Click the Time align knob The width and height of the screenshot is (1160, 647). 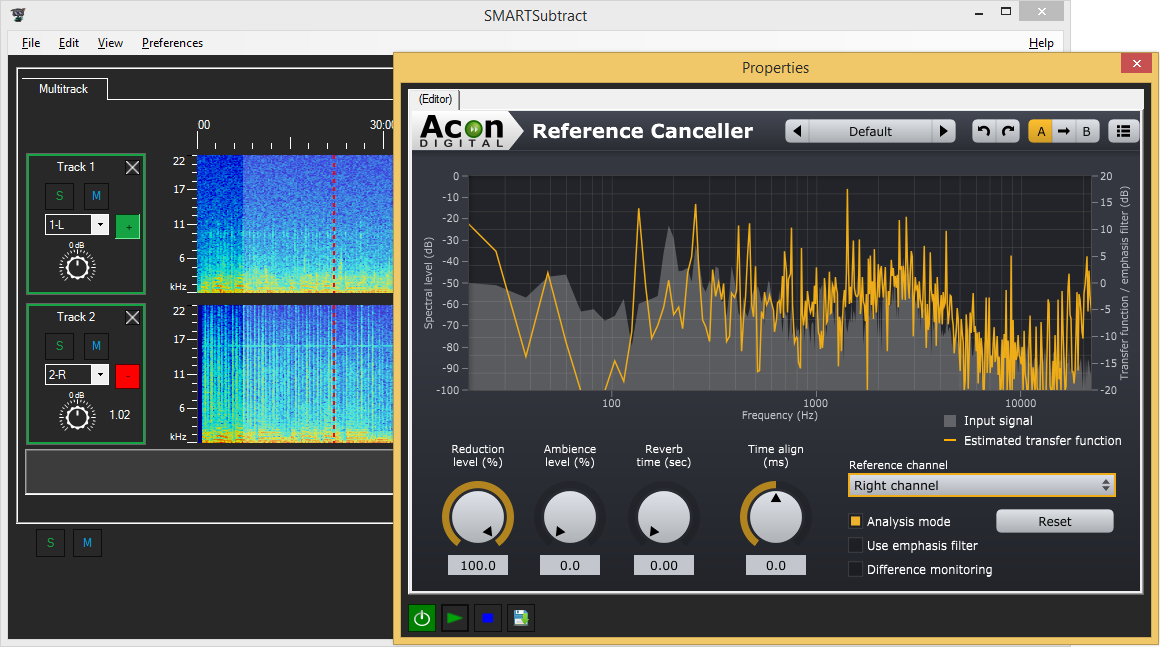(x=775, y=517)
